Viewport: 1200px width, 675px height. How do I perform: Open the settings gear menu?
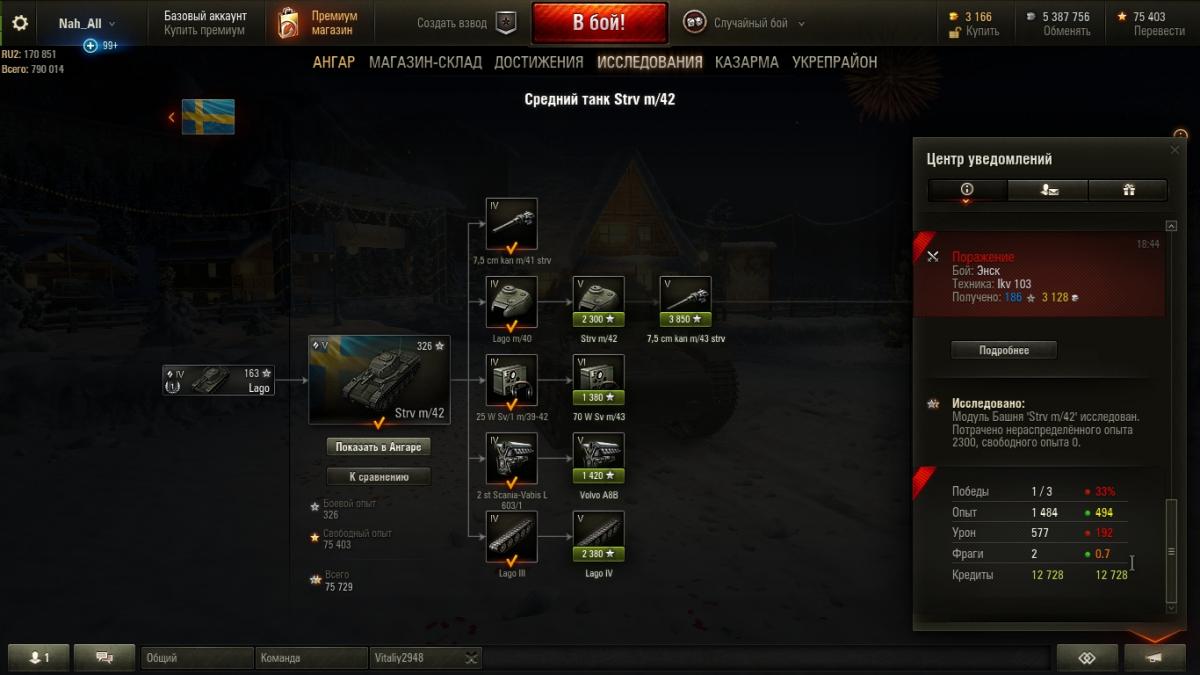[20, 22]
